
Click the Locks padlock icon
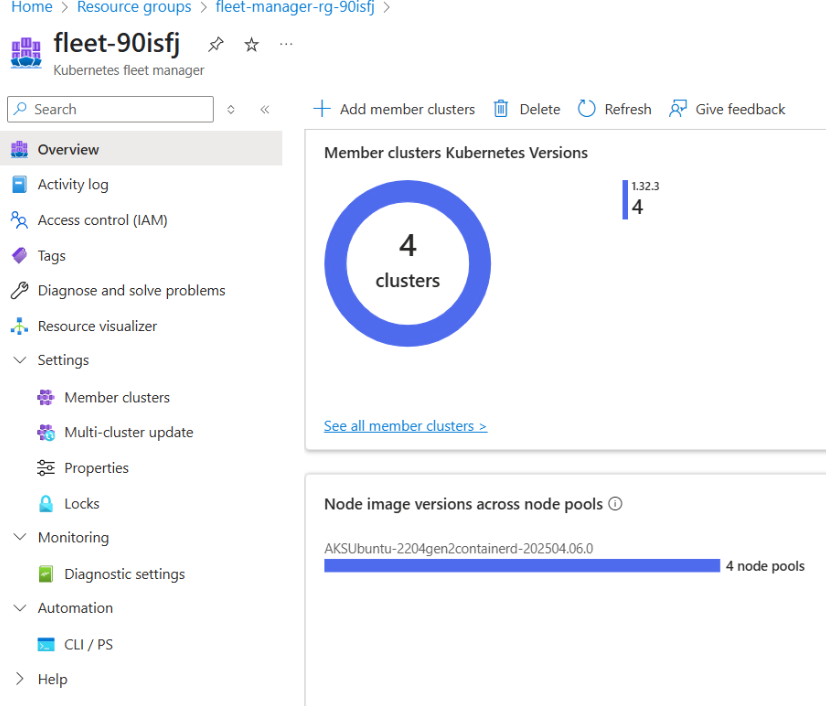(46, 504)
